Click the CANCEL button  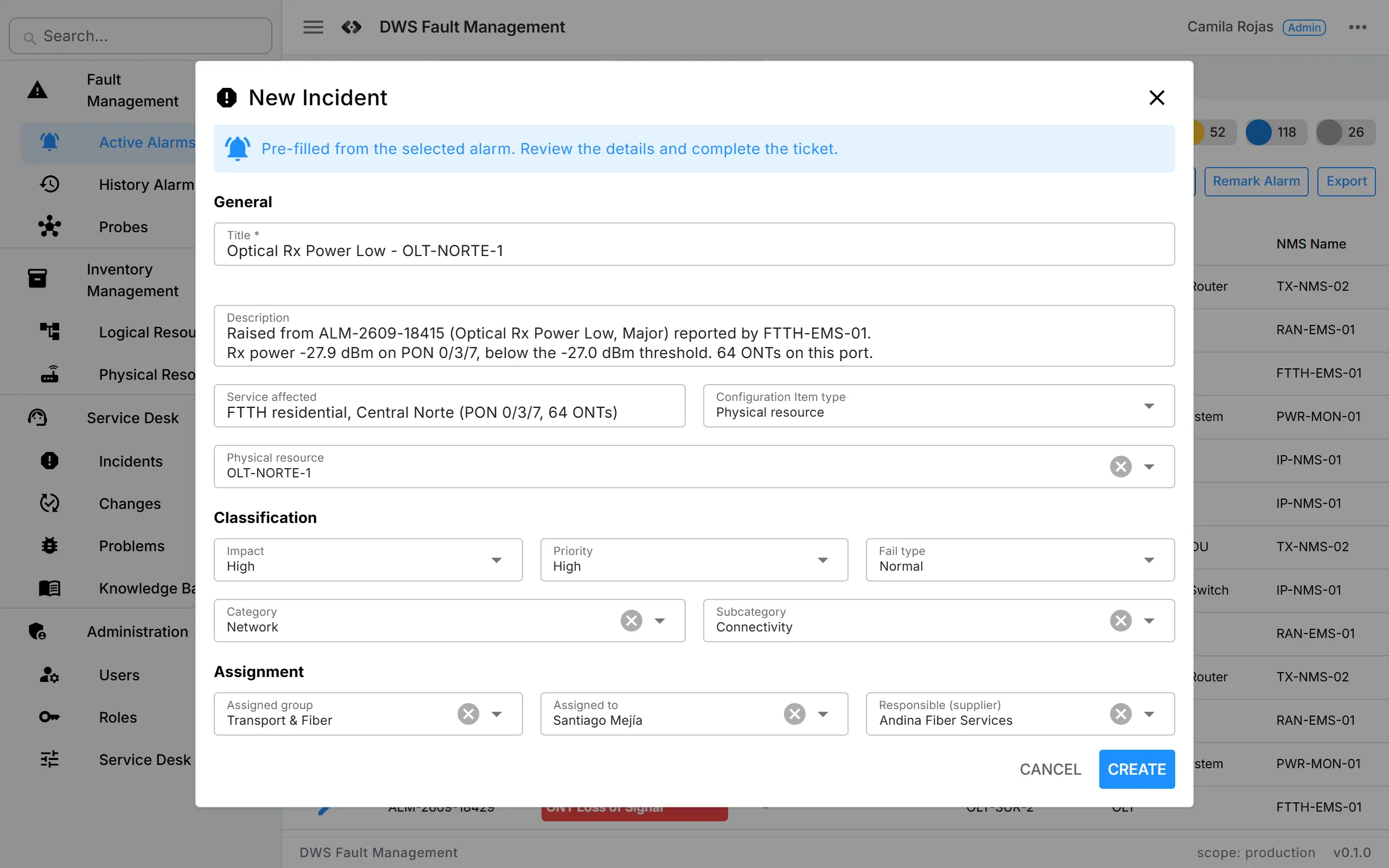tap(1050, 769)
